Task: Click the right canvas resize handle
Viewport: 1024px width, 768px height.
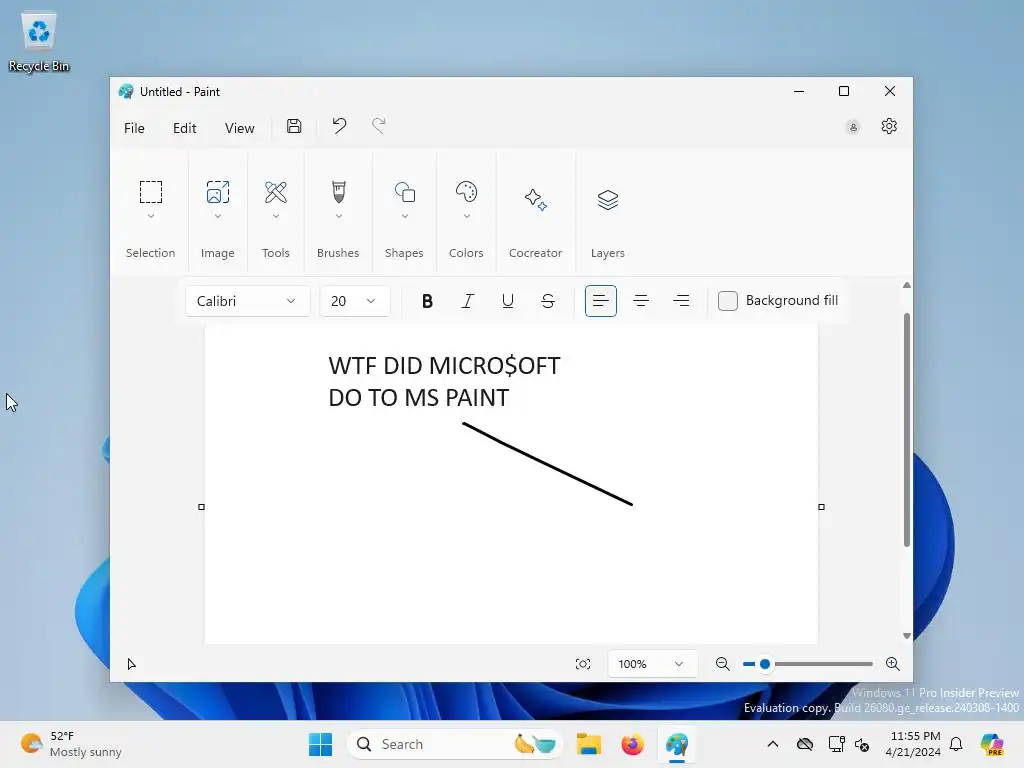Action: (x=822, y=507)
